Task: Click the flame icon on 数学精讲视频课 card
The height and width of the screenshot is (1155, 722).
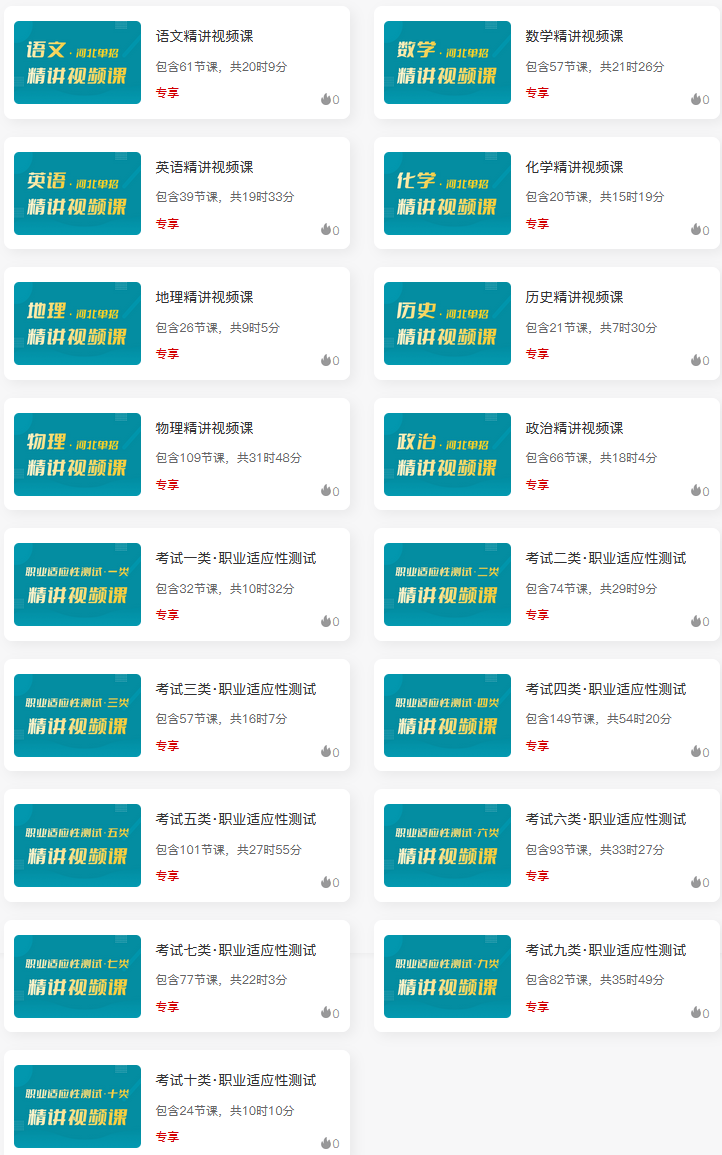Action: click(x=695, y=99)
